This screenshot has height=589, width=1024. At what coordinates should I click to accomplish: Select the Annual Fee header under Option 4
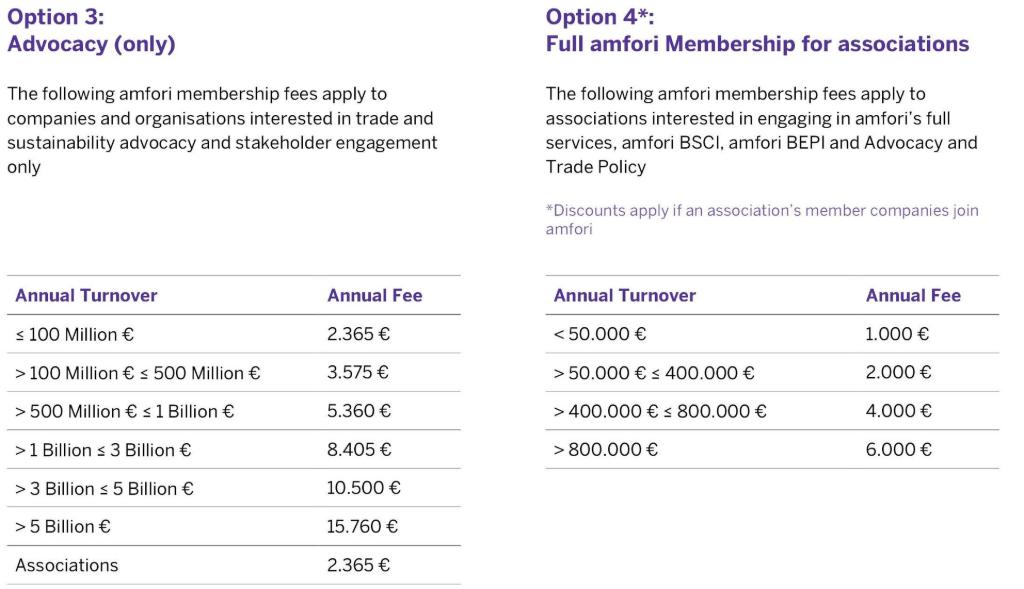click(913, 295)
